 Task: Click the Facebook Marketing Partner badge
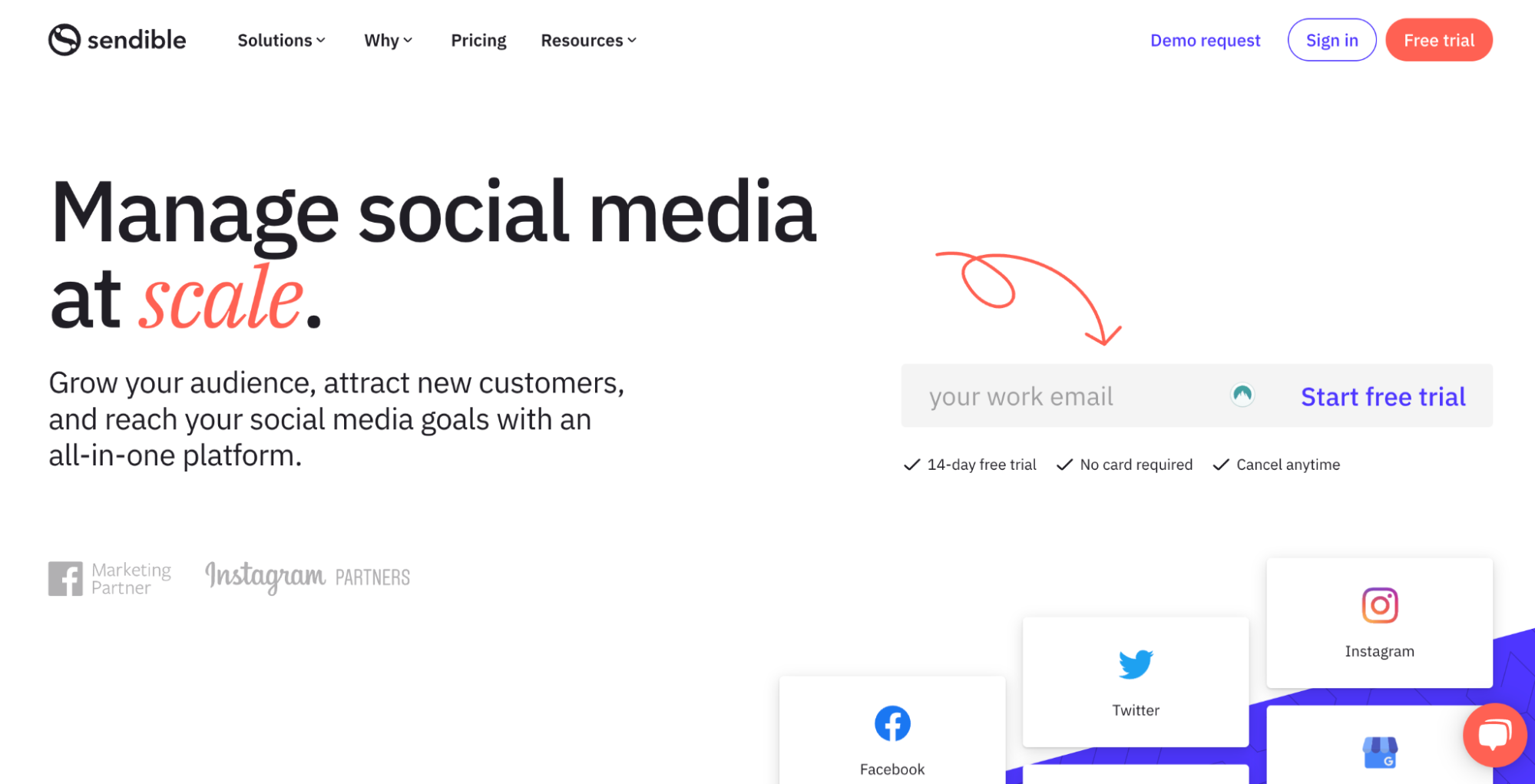[x=110, y=578]
